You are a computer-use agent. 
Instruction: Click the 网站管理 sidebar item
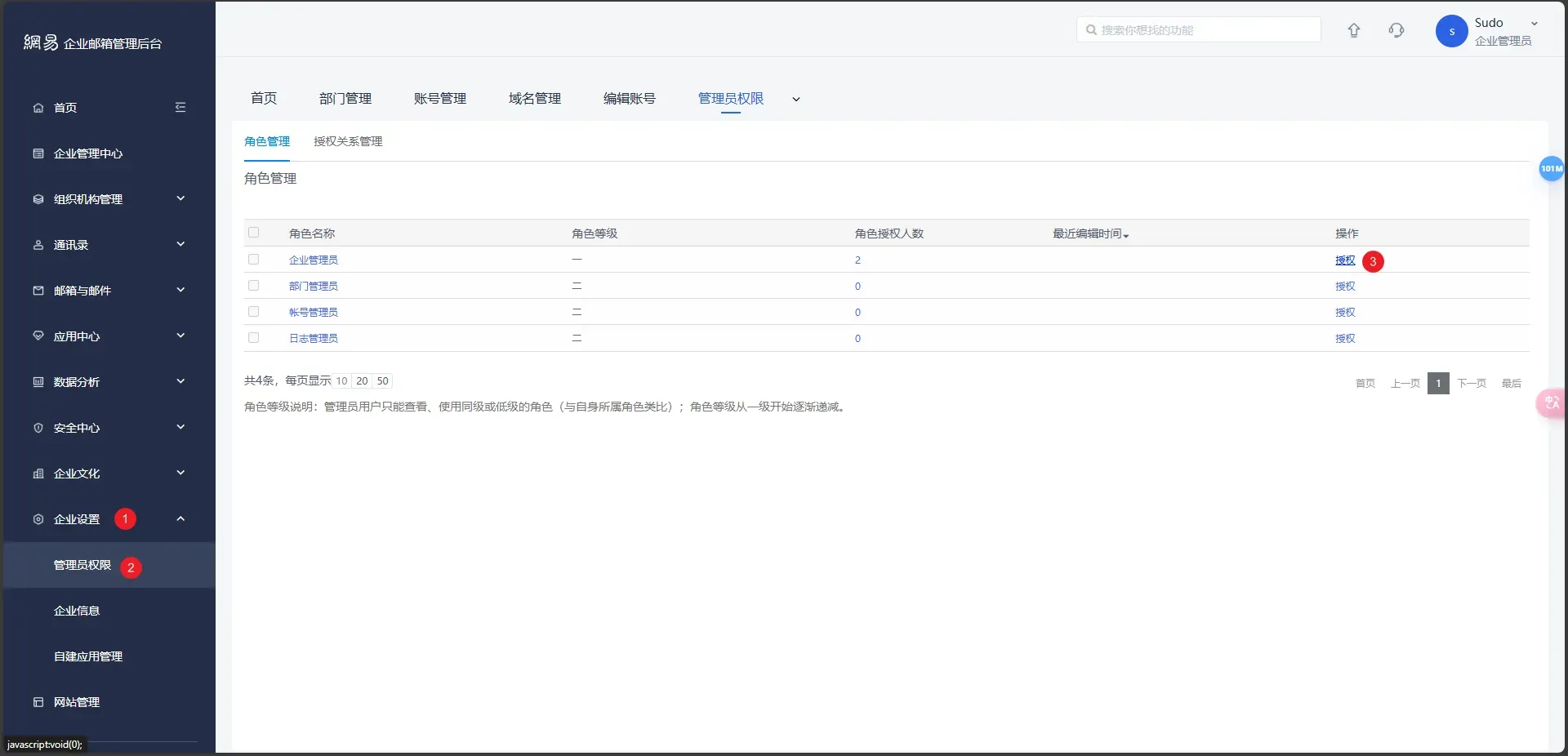(76, 702)
